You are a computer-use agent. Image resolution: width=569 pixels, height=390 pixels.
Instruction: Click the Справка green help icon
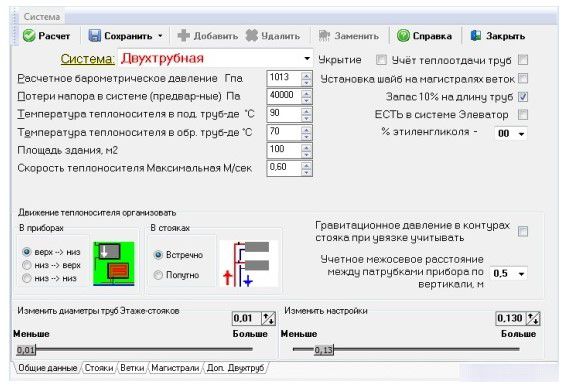pos(403,36)
